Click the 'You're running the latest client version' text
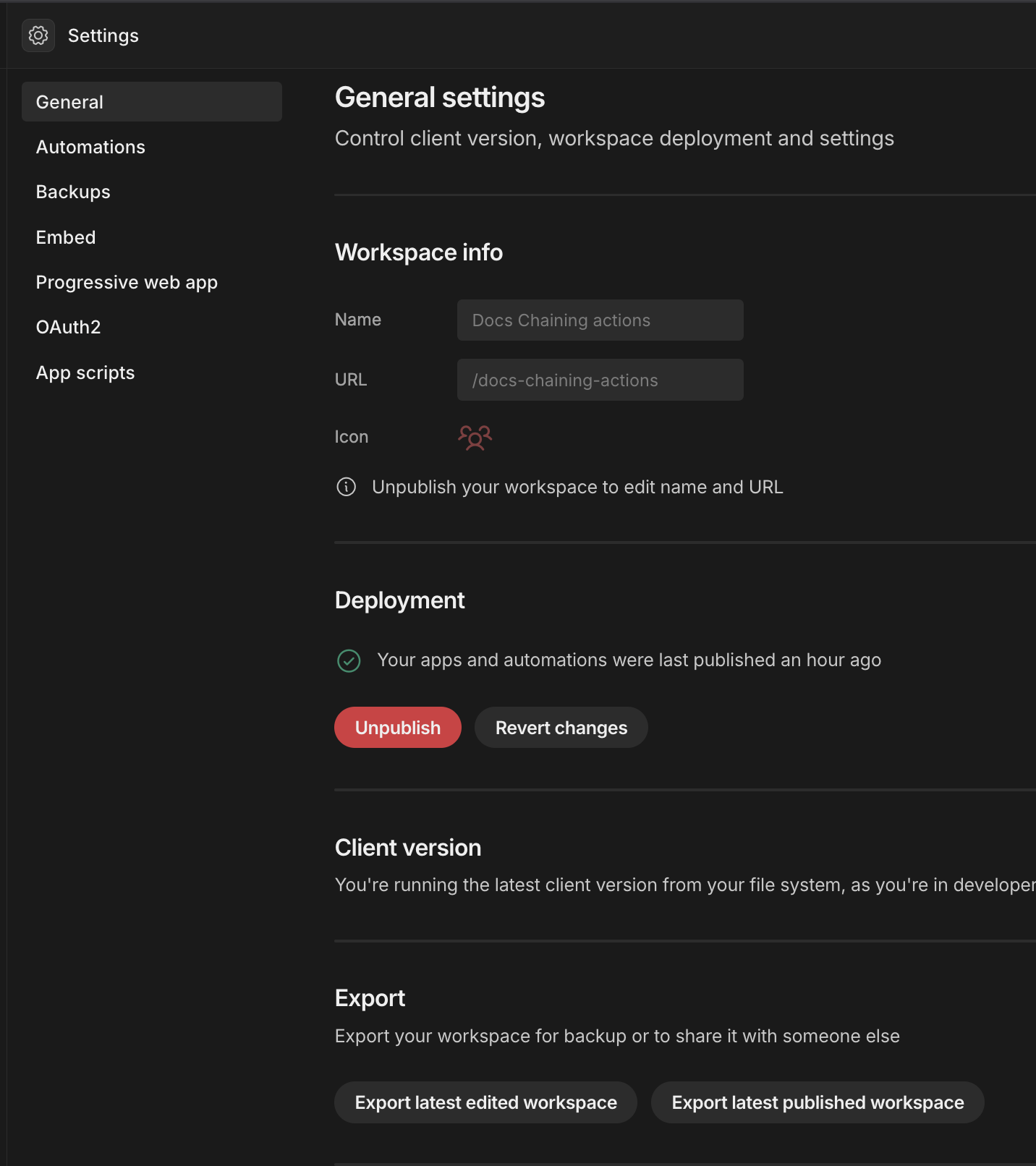Image resolution: width=1036 pixels, height=1166 pixels. (685, 885)
